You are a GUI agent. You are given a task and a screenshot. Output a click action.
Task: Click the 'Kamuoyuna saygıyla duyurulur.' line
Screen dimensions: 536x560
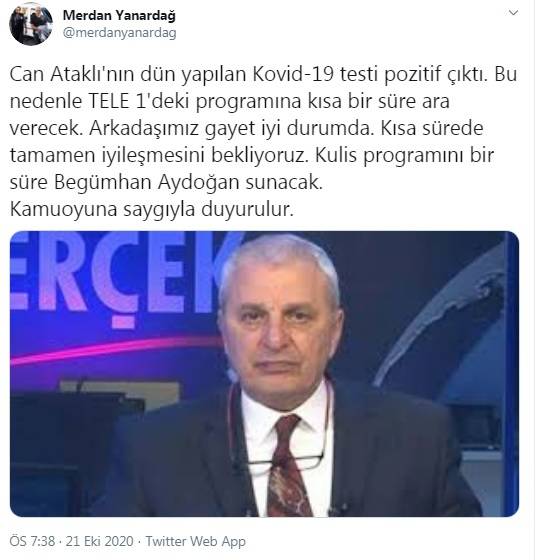[152, 209]
